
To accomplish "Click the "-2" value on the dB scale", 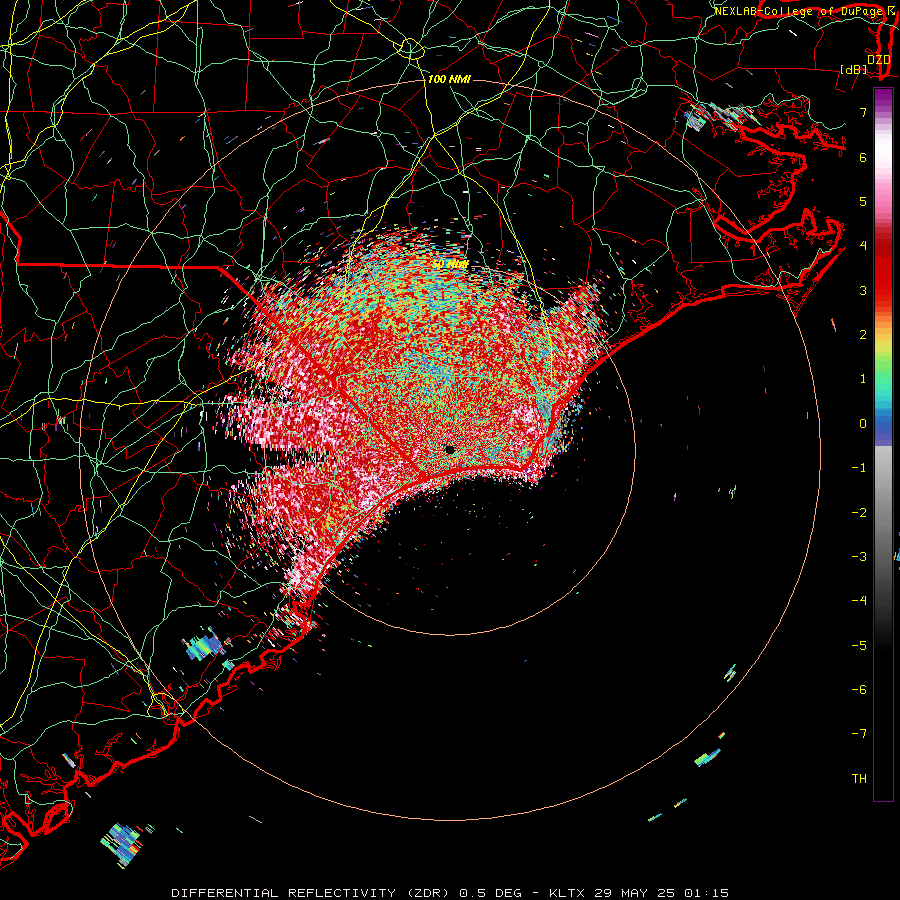I will (859, 513).
